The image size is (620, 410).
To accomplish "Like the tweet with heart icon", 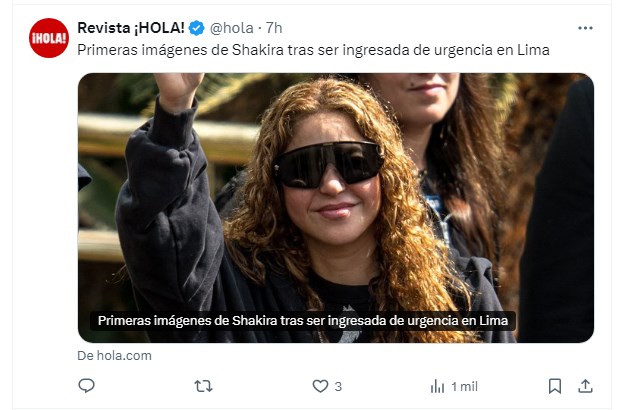I will (320, 386).
